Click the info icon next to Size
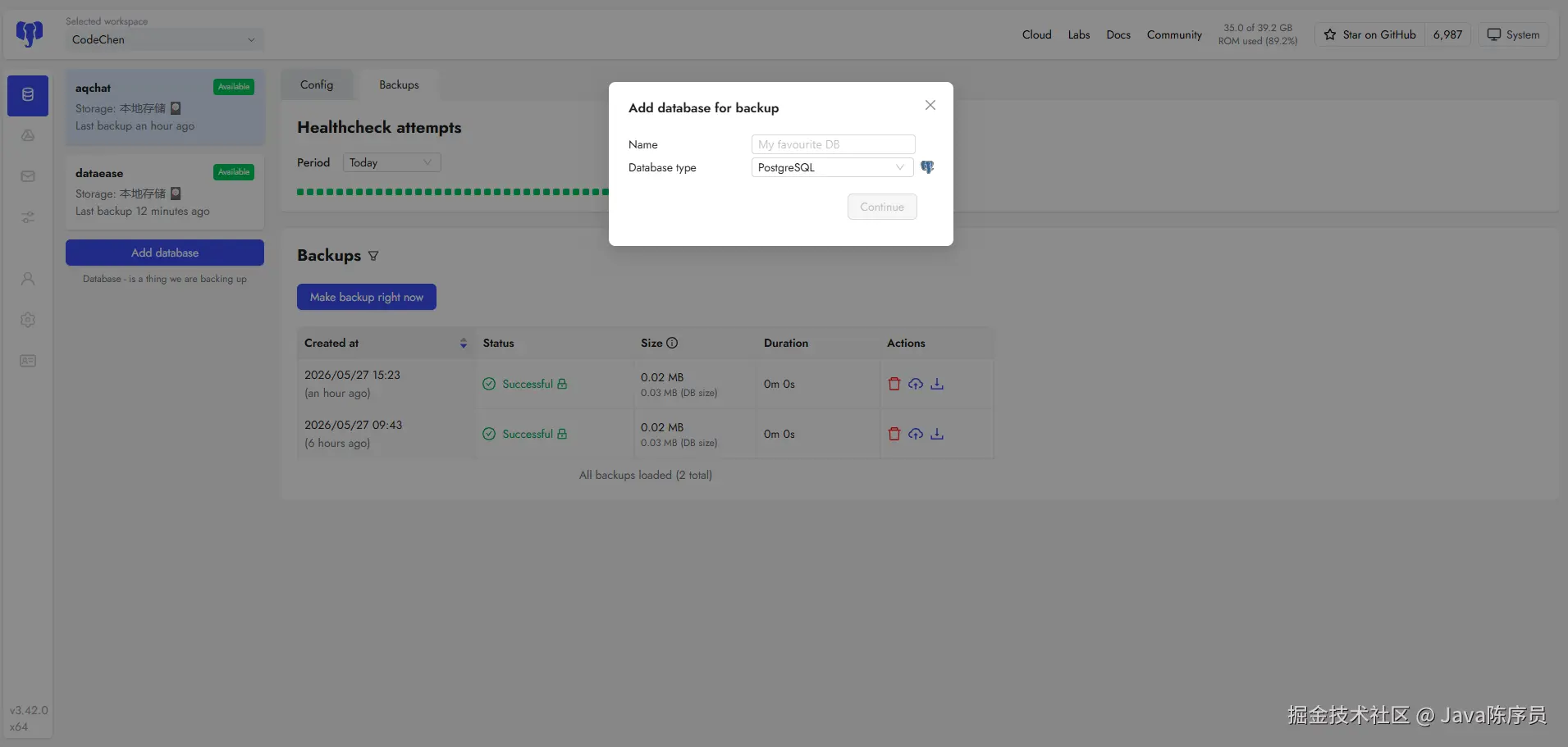 [x=672, y=343]
